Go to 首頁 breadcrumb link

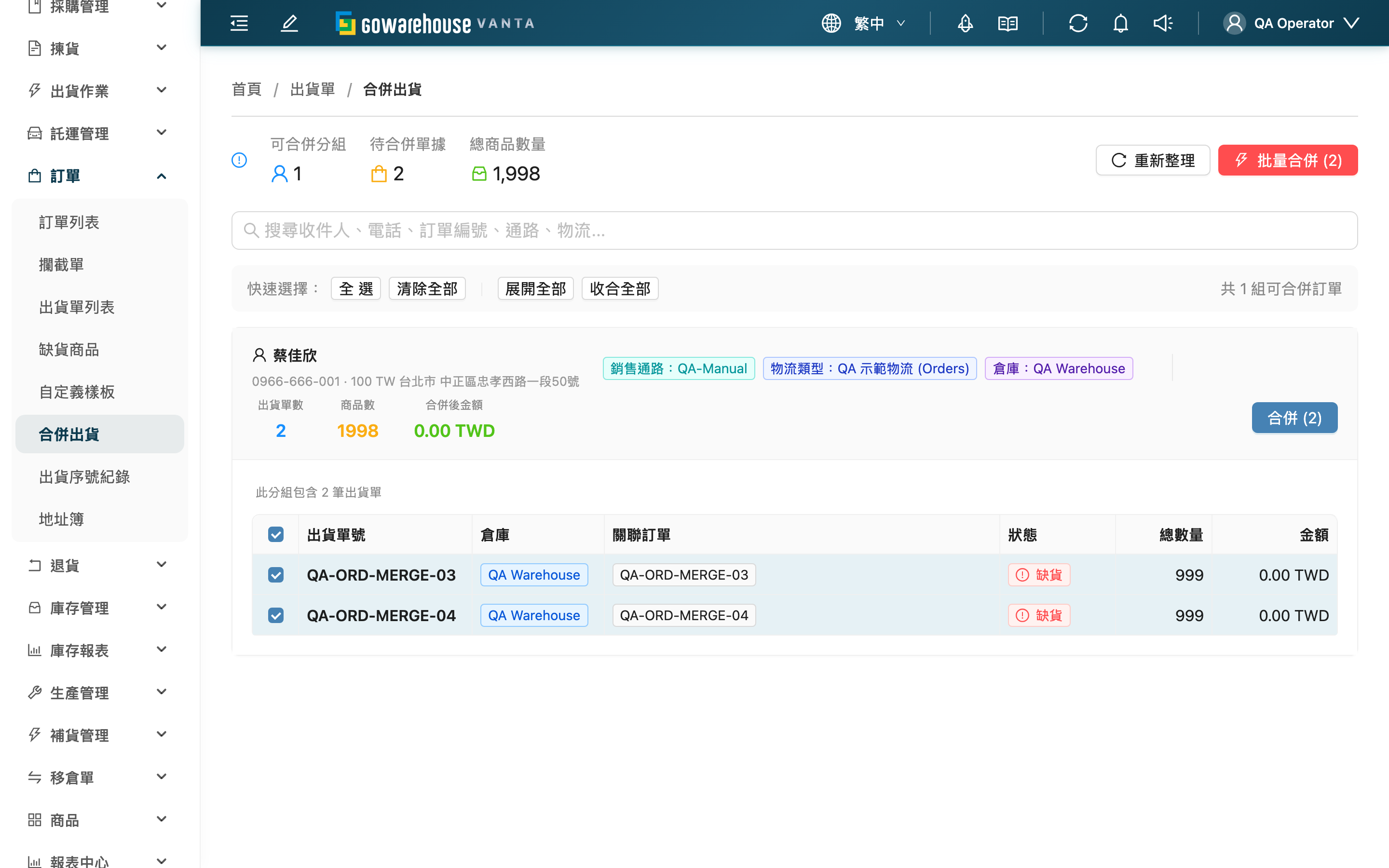point(246,90)
